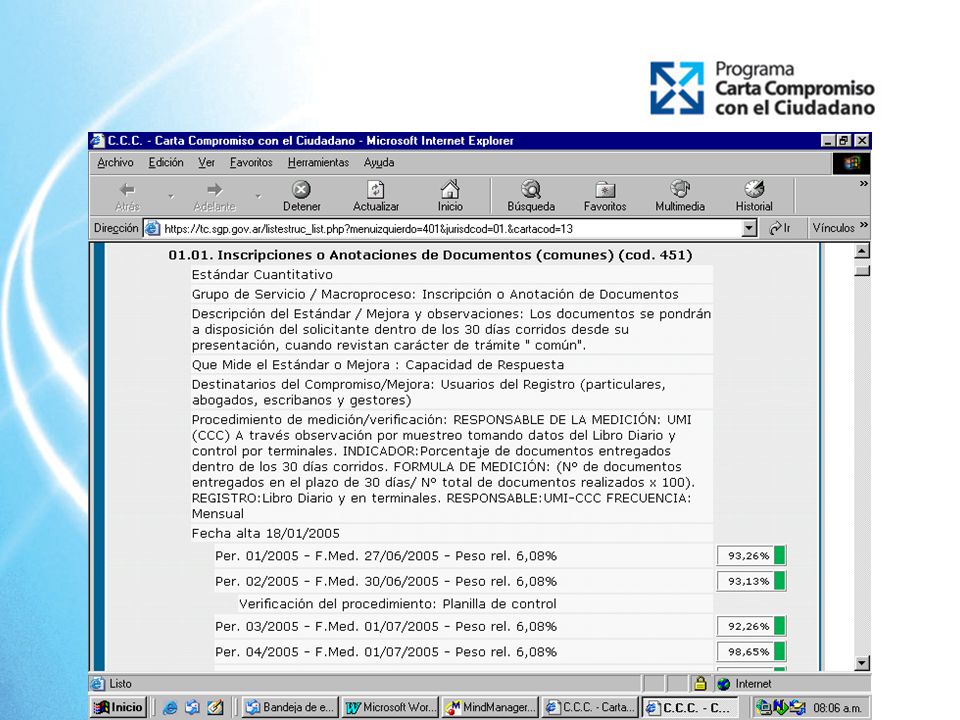960x720 pixels.
Task: Click the Ir go arrow button
Action: point(779,228)
